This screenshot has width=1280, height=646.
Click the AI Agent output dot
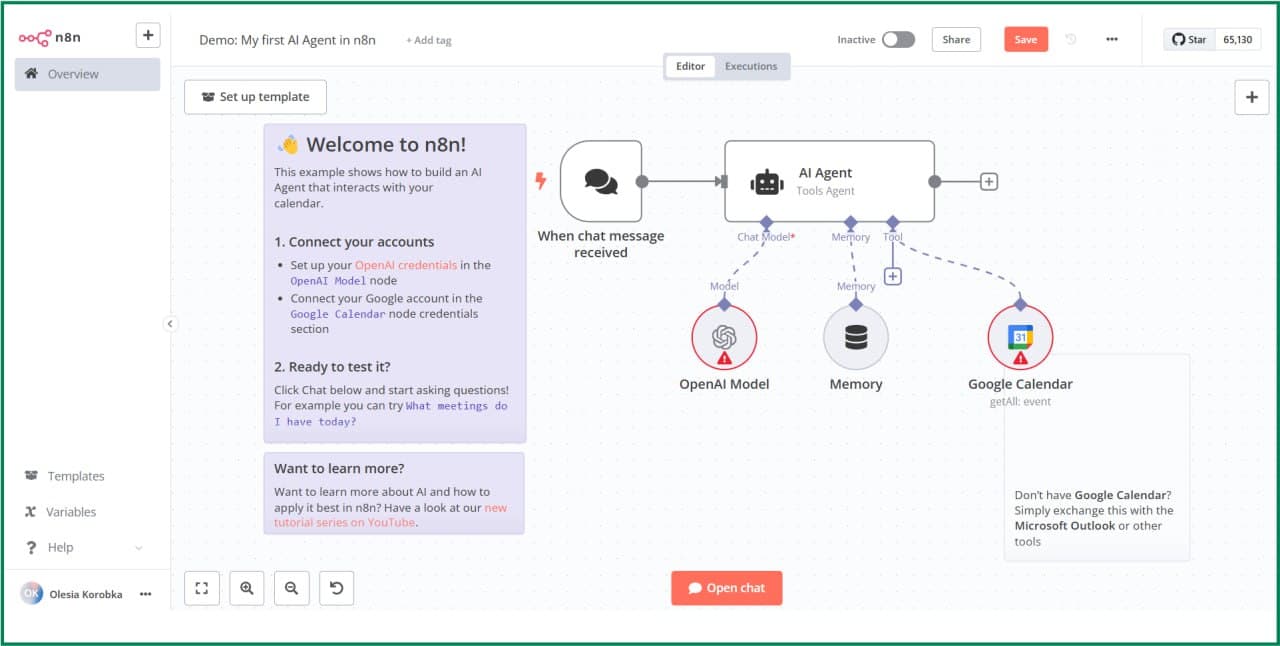tap(935, 182)
